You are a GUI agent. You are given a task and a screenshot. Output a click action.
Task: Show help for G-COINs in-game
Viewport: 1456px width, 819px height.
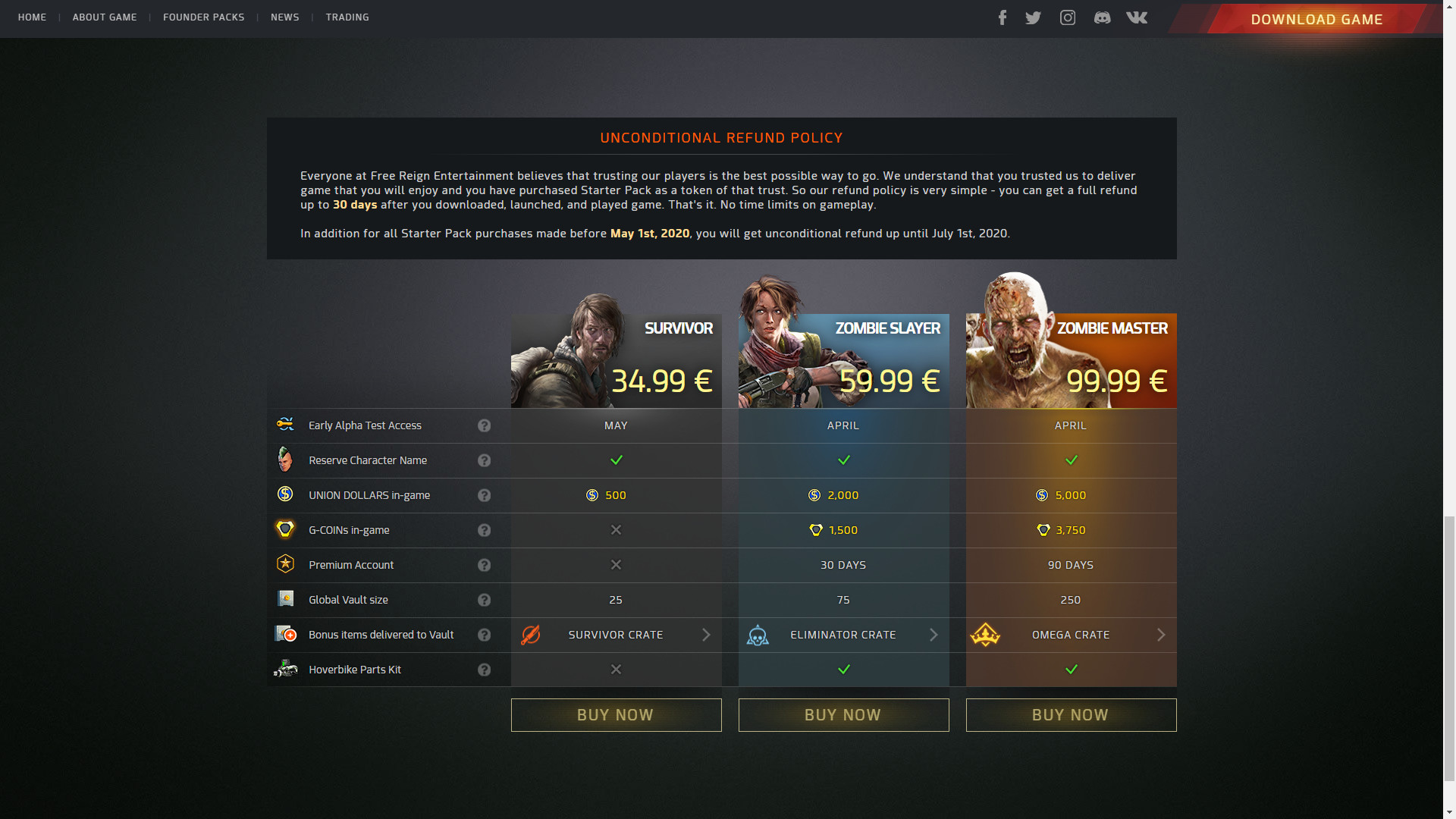tap(484, 530)
